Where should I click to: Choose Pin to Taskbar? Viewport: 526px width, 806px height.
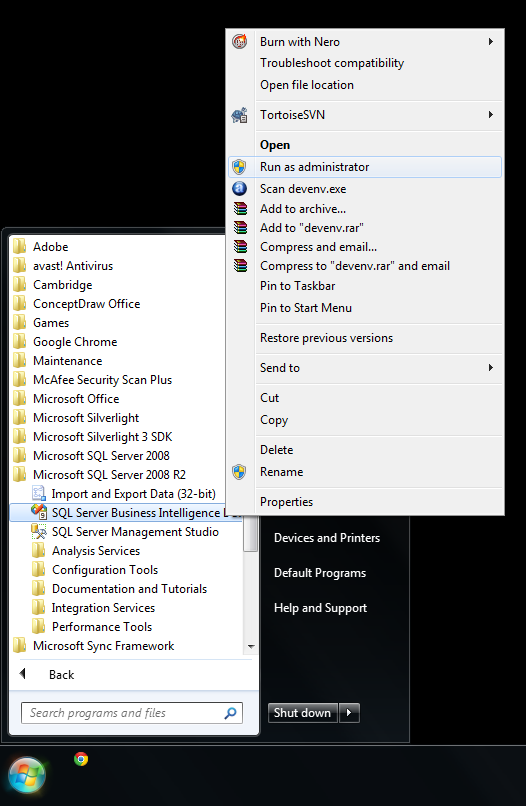[x=298, y=286]
